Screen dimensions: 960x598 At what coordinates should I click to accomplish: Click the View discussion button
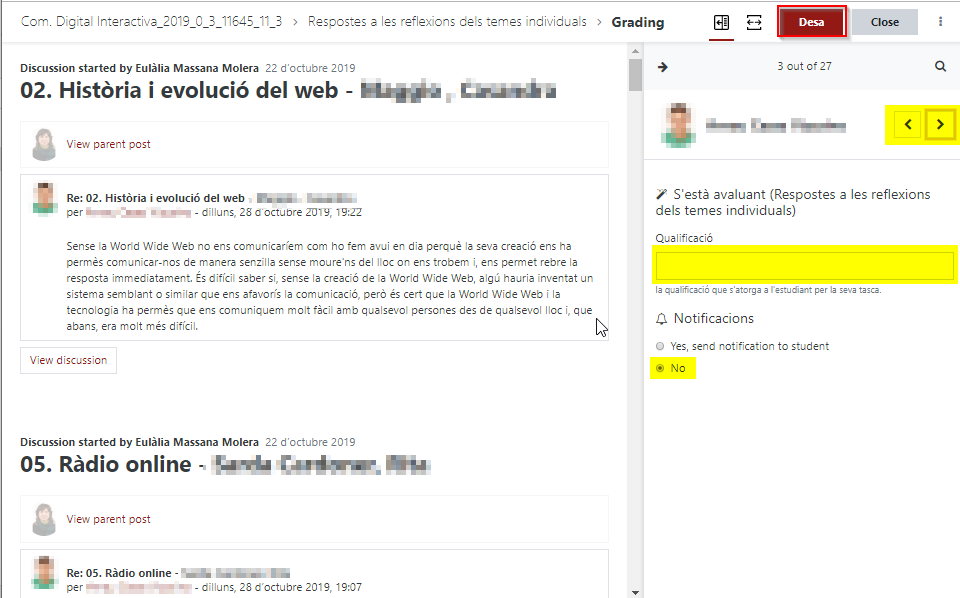pos(68,360)
